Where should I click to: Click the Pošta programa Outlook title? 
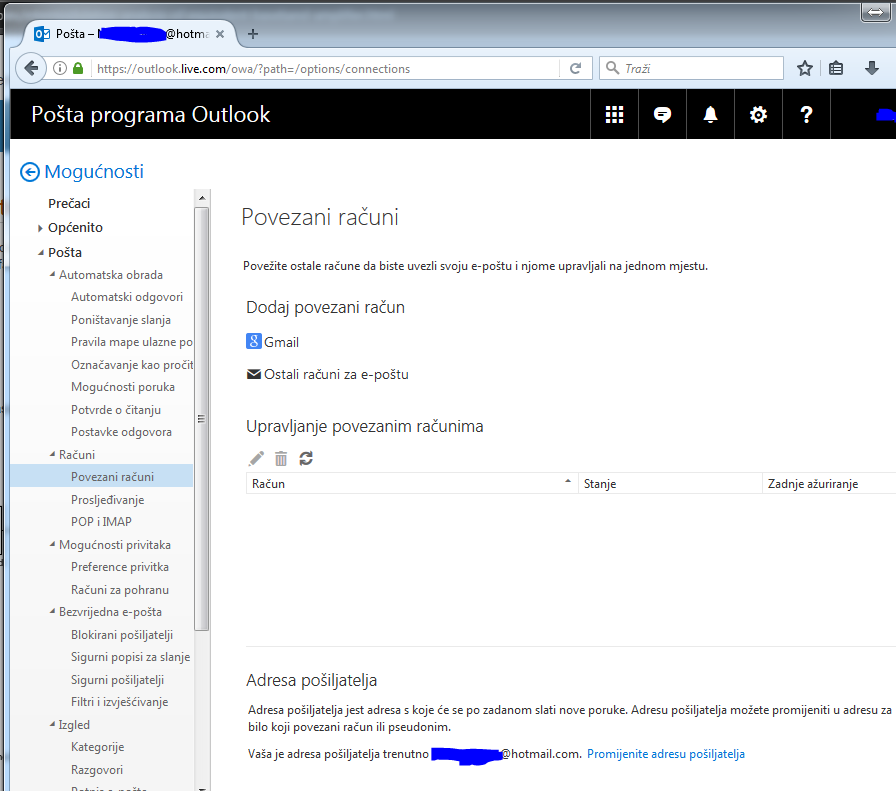(x=150, y=115)
